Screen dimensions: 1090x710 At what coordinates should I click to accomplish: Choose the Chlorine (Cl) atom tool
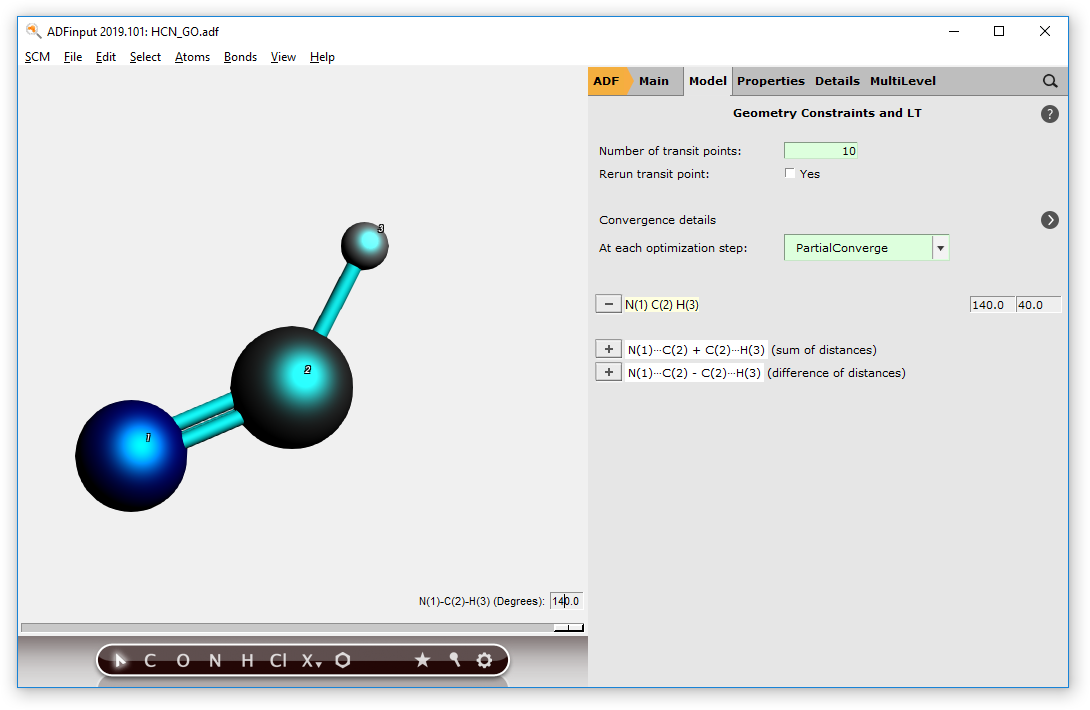coord(278,660)
